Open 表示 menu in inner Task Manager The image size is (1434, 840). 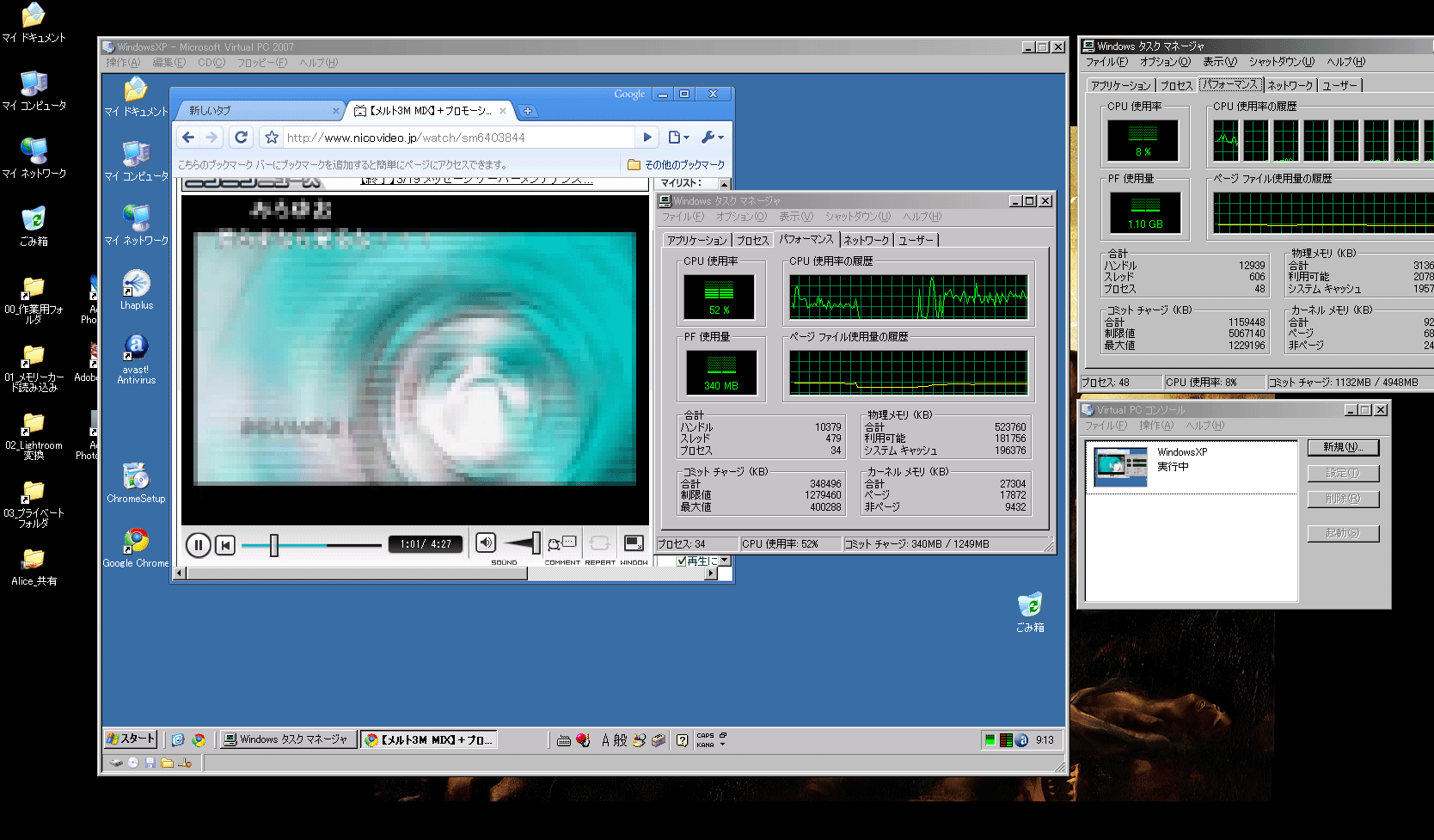tap(796, 217)
